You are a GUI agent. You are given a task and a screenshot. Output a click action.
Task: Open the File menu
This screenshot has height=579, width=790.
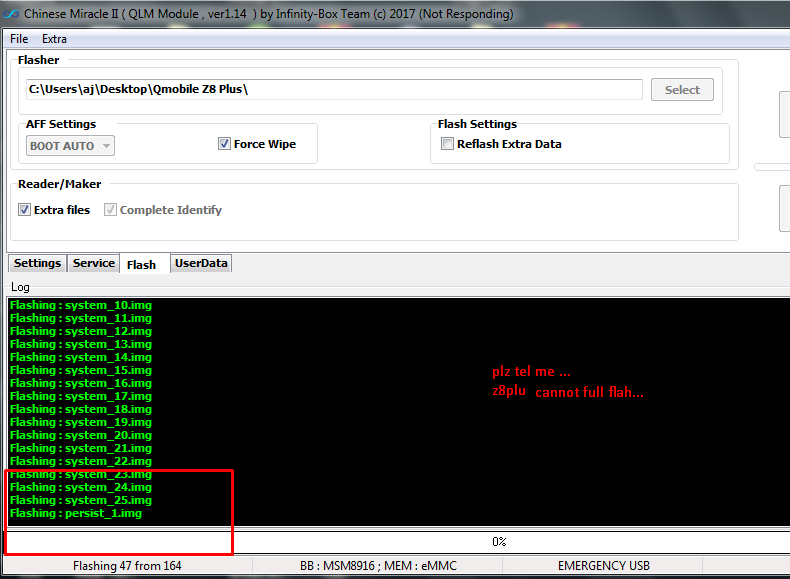19,39
